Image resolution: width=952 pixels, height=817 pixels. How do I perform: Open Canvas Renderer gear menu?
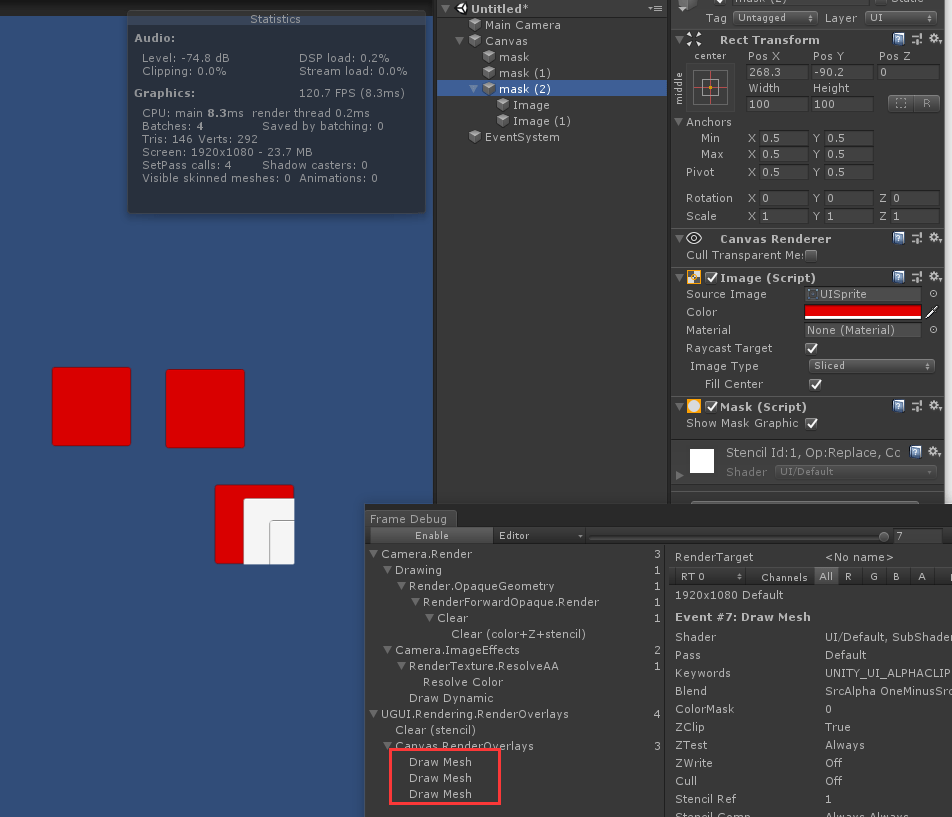tap(936, 238)
